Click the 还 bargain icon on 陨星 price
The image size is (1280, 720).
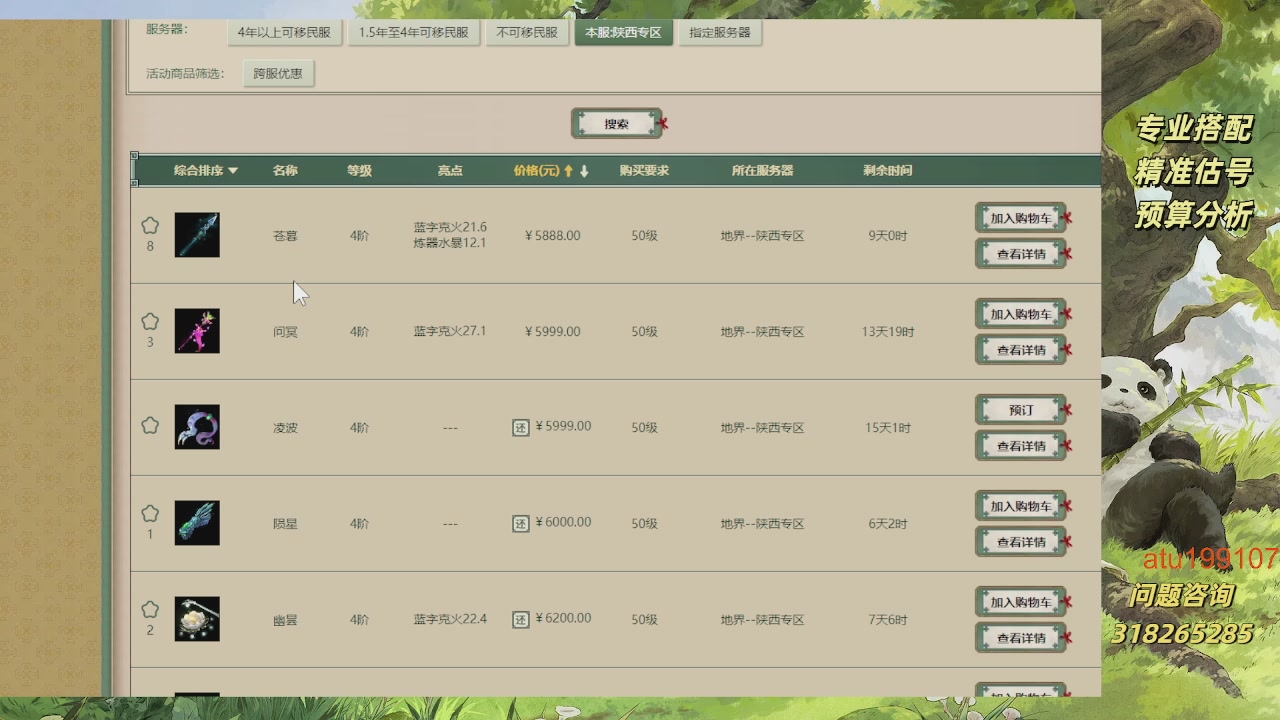pyautogui.click(x=521, y=524)
